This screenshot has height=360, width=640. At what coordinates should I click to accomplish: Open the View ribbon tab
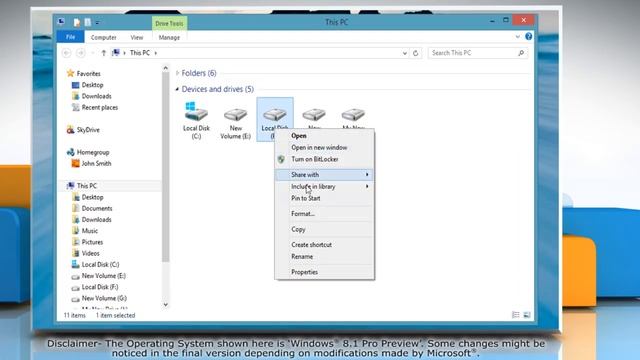pyautogui.click(x=137, y=38)
